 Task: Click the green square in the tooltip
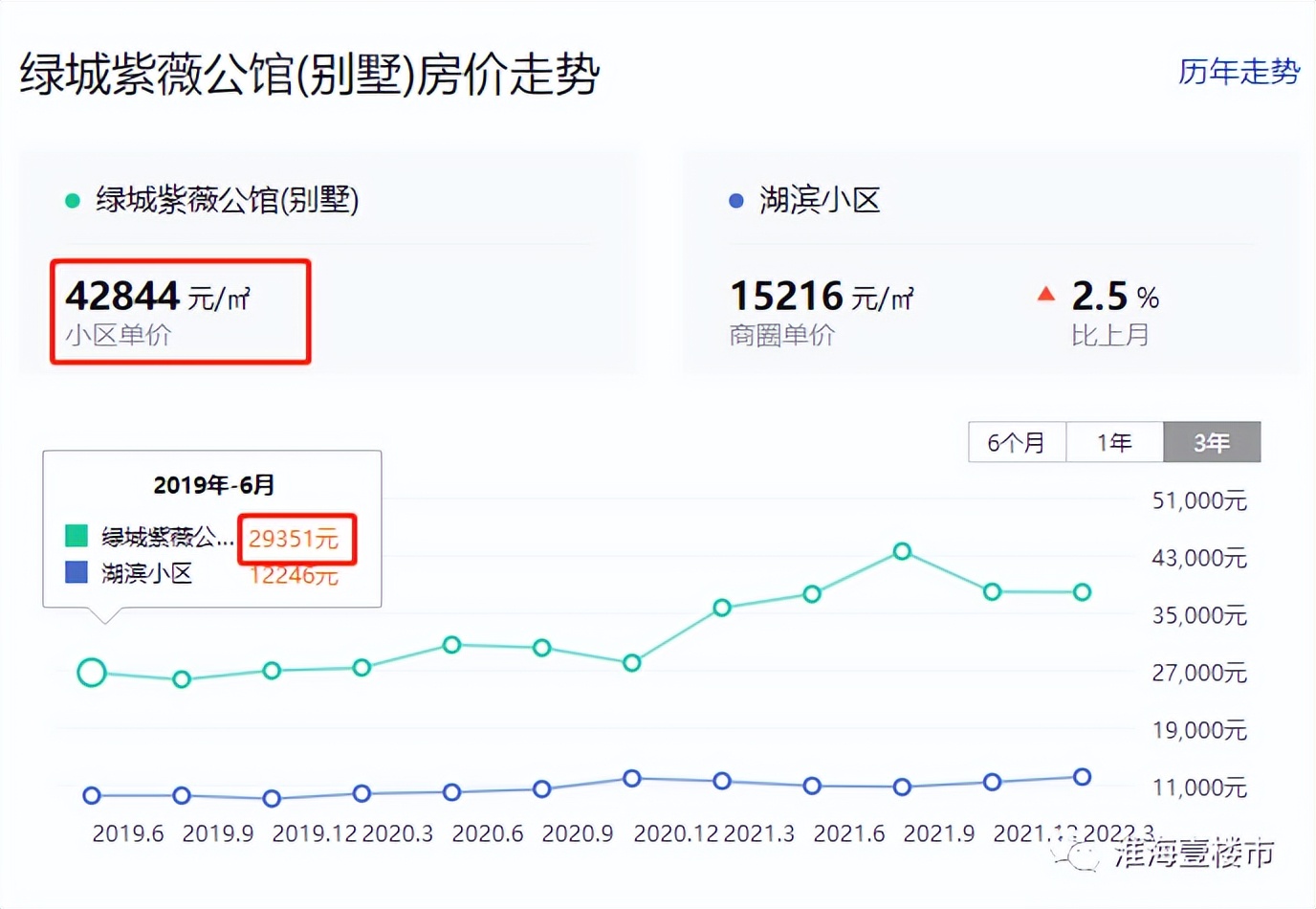click(x=77, y=536)
